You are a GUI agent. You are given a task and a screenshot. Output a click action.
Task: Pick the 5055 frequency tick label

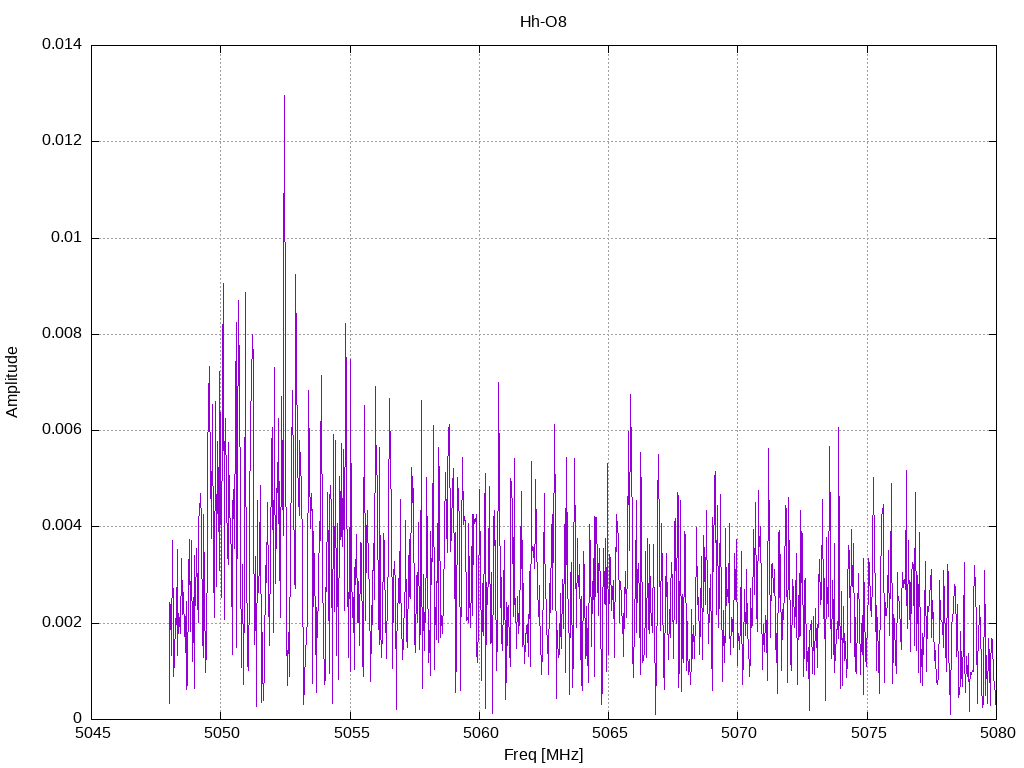tap(350, 733)
